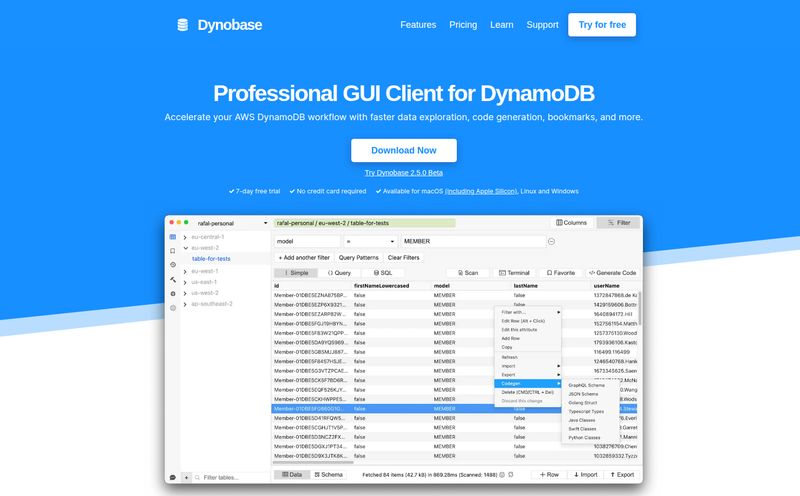This screenshot has width=800, height=496.
Task: Open the settings gear sidebar icon
Action: (x=173, y=294)
